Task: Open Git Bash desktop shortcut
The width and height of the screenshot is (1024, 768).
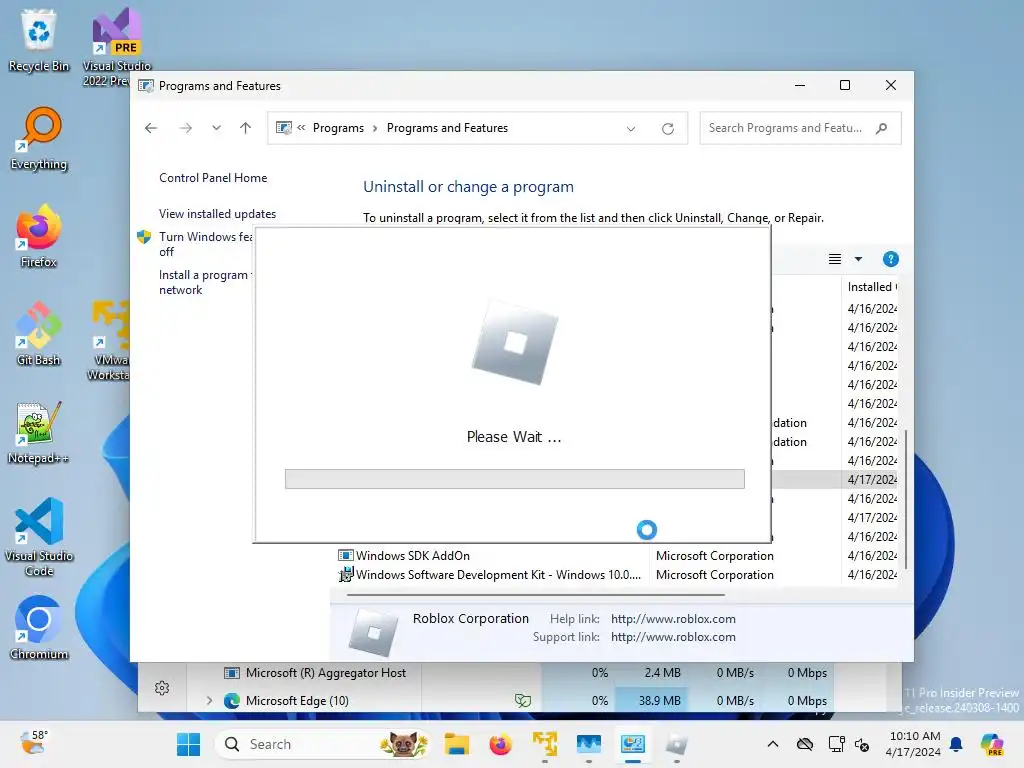Action: coord(39,334)
